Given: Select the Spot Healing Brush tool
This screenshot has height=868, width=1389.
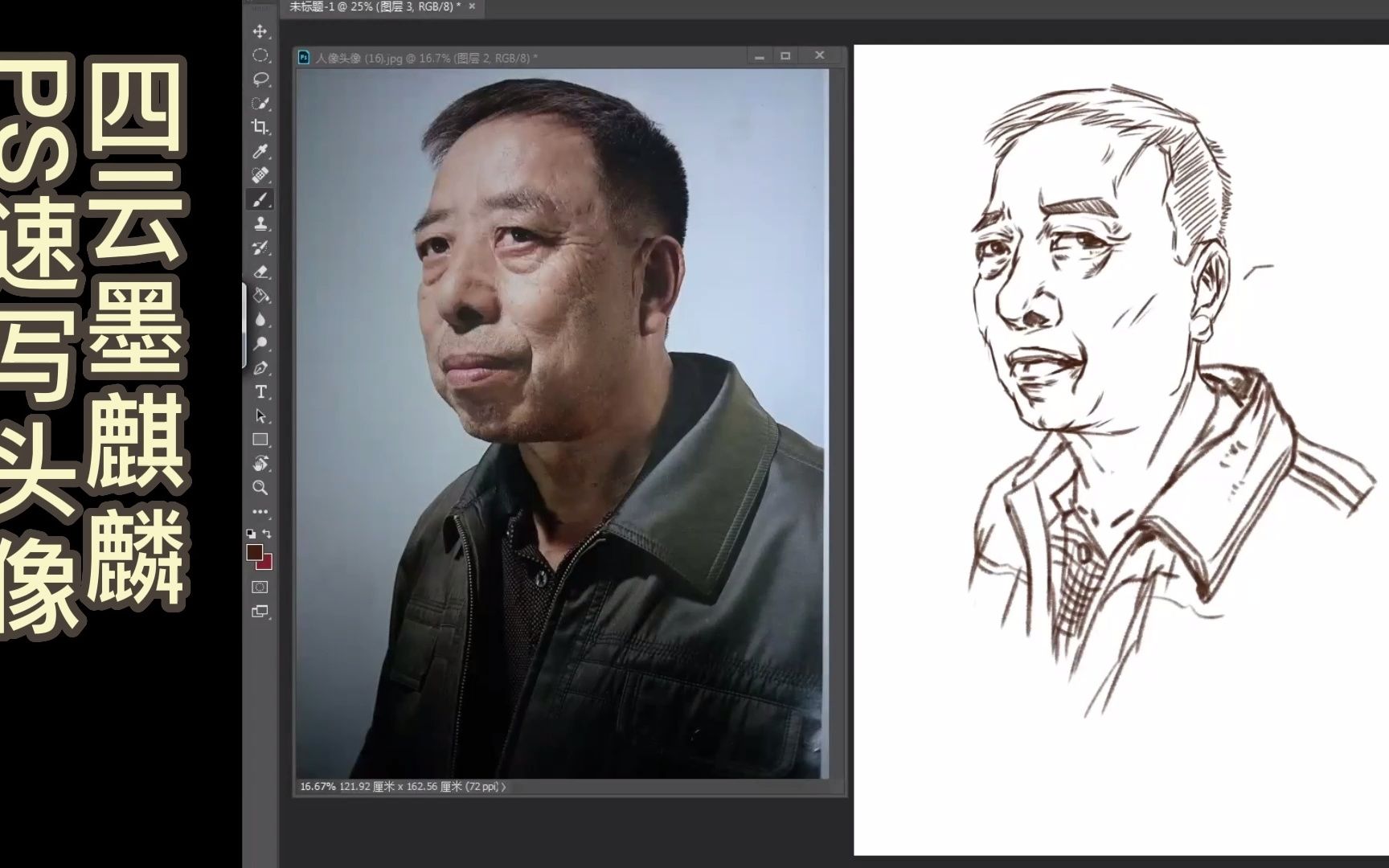Looking at the screenshot, I should [260, 175].
